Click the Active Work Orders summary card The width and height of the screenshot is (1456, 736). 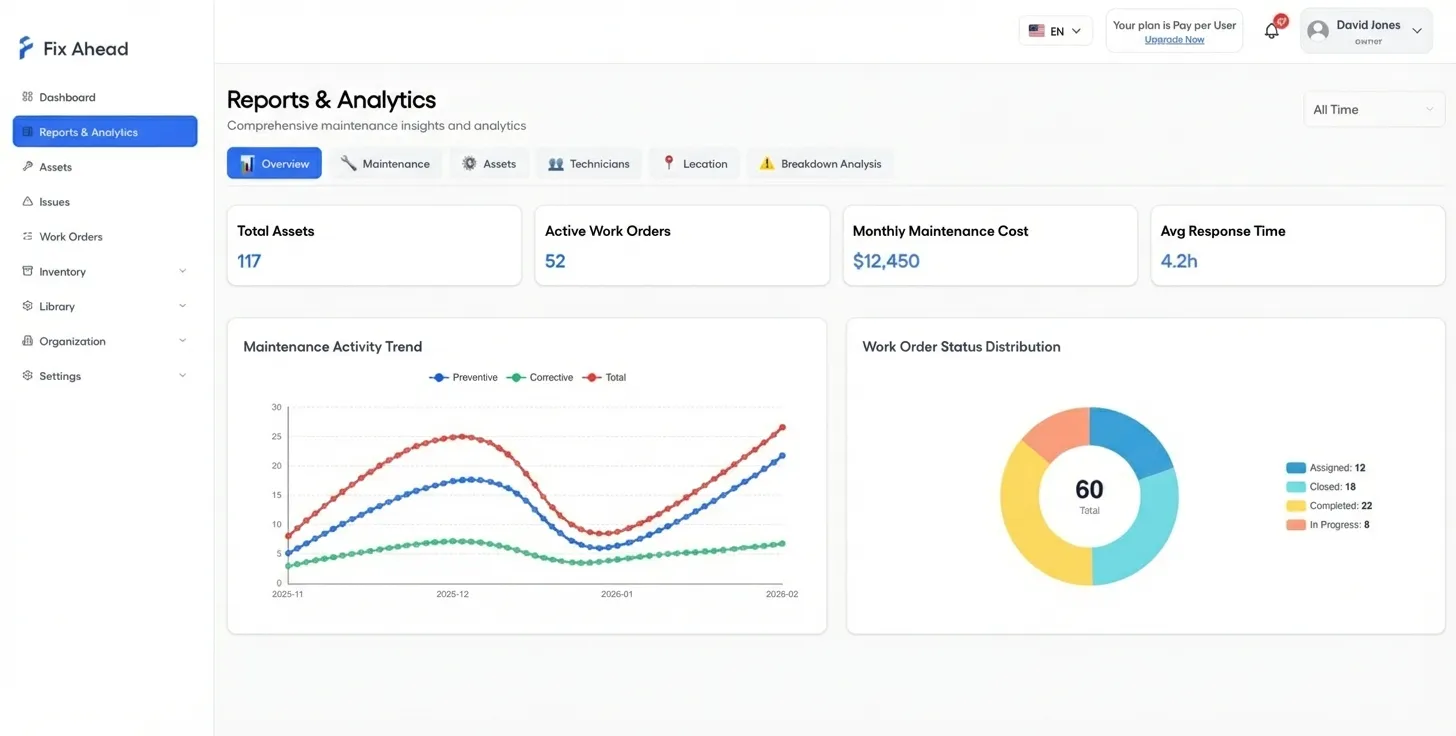(x=681, y=245)
